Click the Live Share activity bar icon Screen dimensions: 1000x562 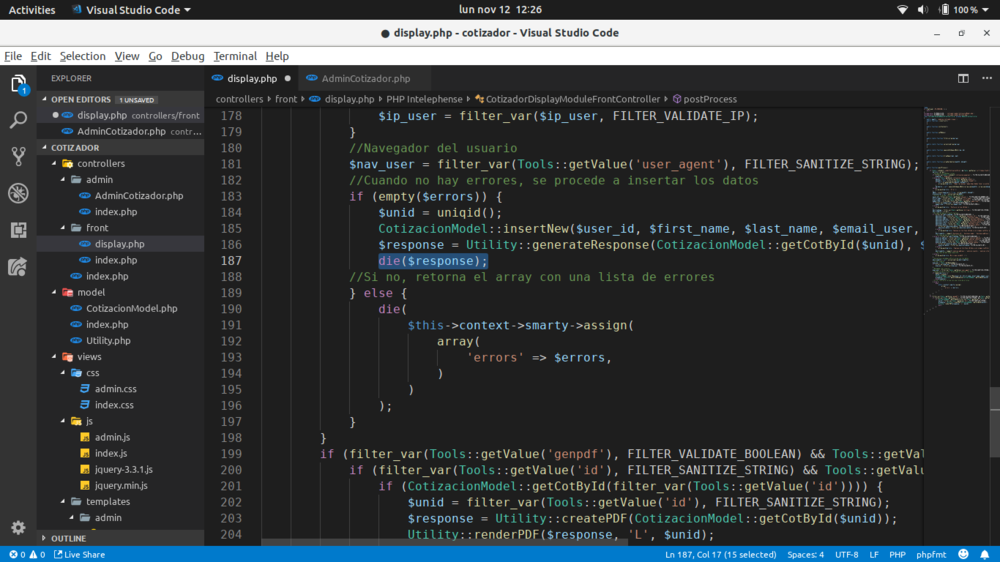[x=18, y=267]
